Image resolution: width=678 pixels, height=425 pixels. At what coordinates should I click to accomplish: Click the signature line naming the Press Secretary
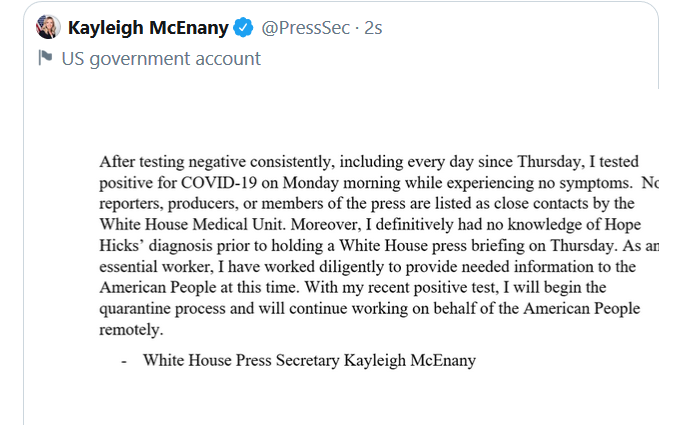(310, 361)
